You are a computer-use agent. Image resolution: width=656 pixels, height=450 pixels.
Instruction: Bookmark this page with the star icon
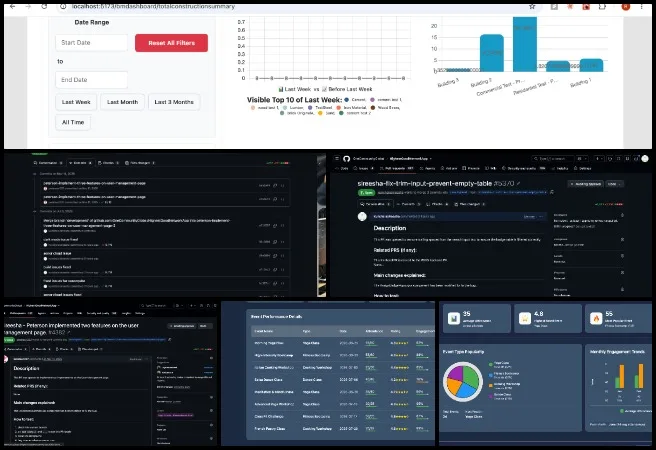(x=532, y=6)
